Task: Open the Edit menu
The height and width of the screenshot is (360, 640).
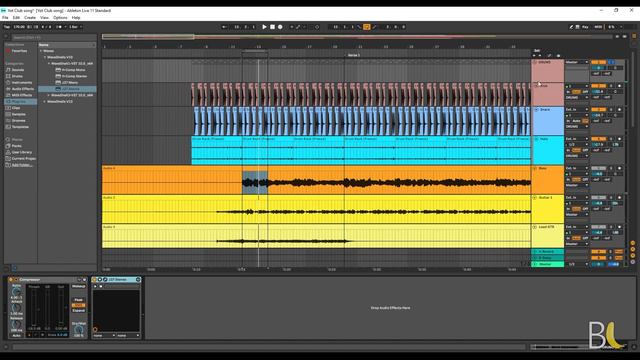Action: 16,18
